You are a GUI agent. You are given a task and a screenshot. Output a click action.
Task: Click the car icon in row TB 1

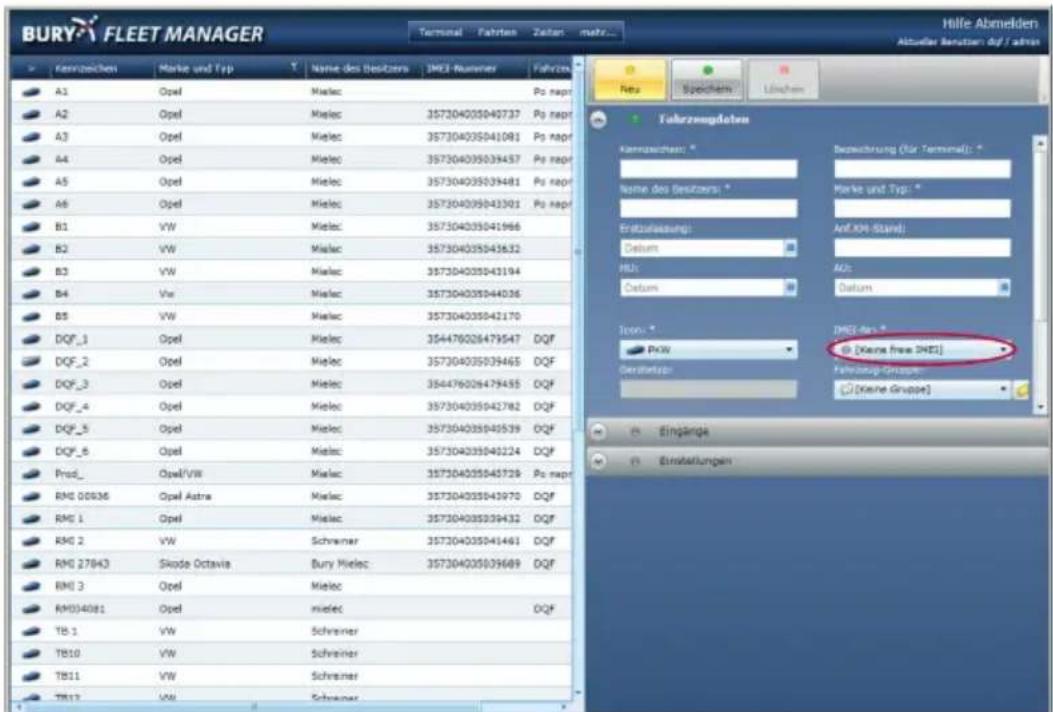click(31, 631)
